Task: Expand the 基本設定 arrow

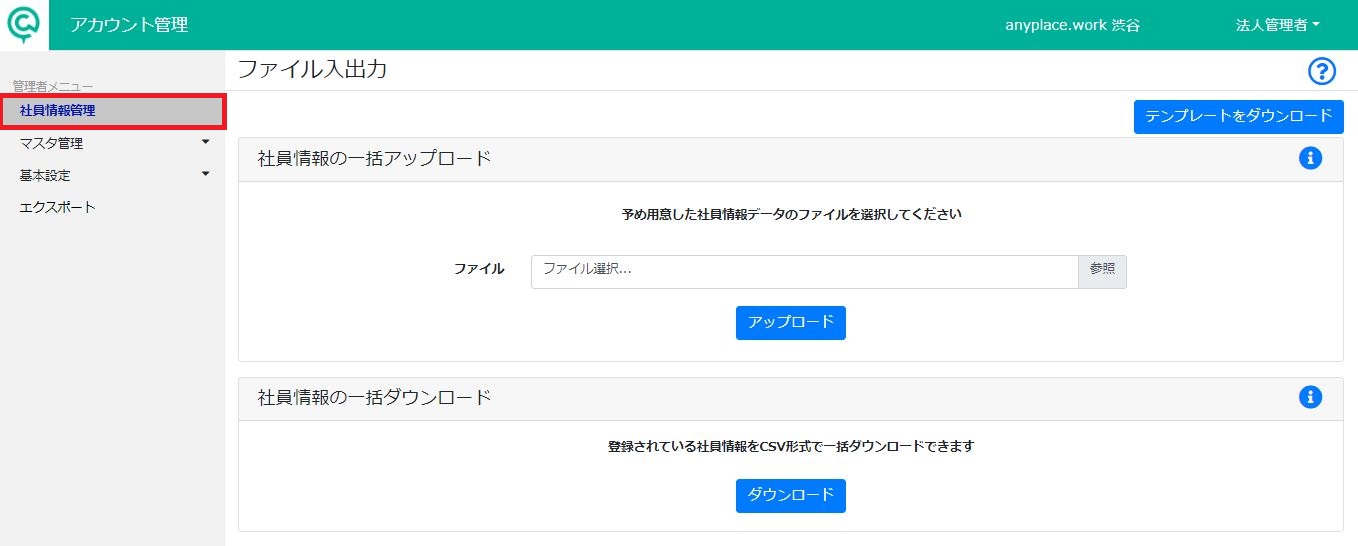Action: (206, 174)
